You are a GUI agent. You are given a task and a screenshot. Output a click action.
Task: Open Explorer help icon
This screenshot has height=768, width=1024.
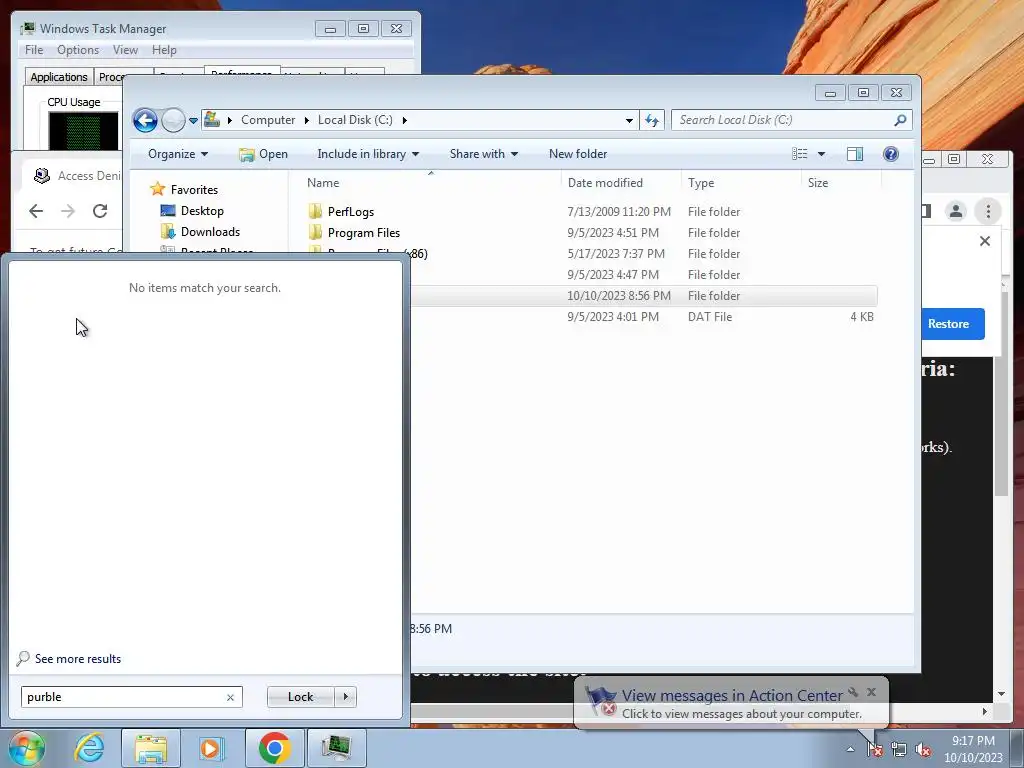point(891,154)
